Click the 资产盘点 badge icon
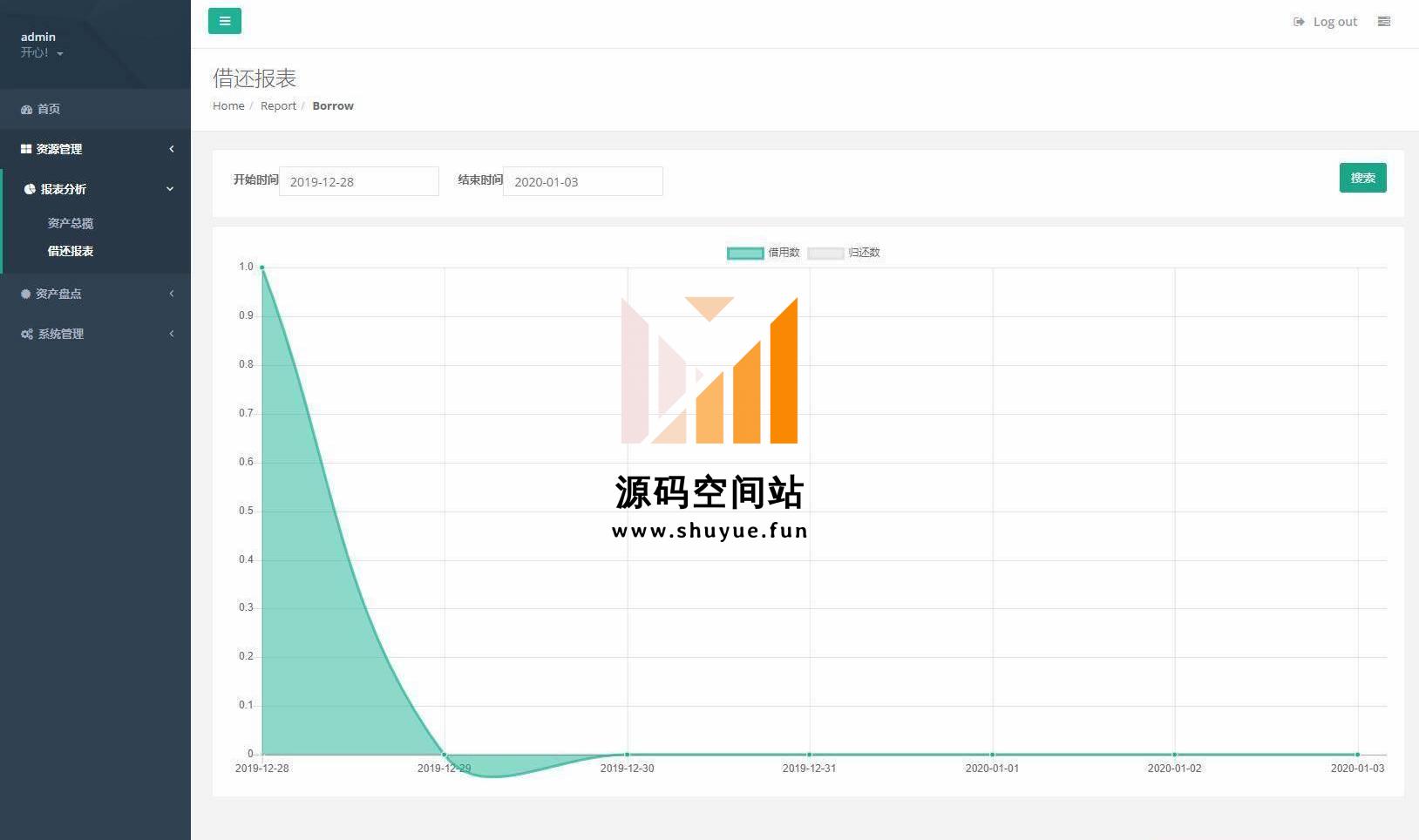1419x840 pixels. 26,294
